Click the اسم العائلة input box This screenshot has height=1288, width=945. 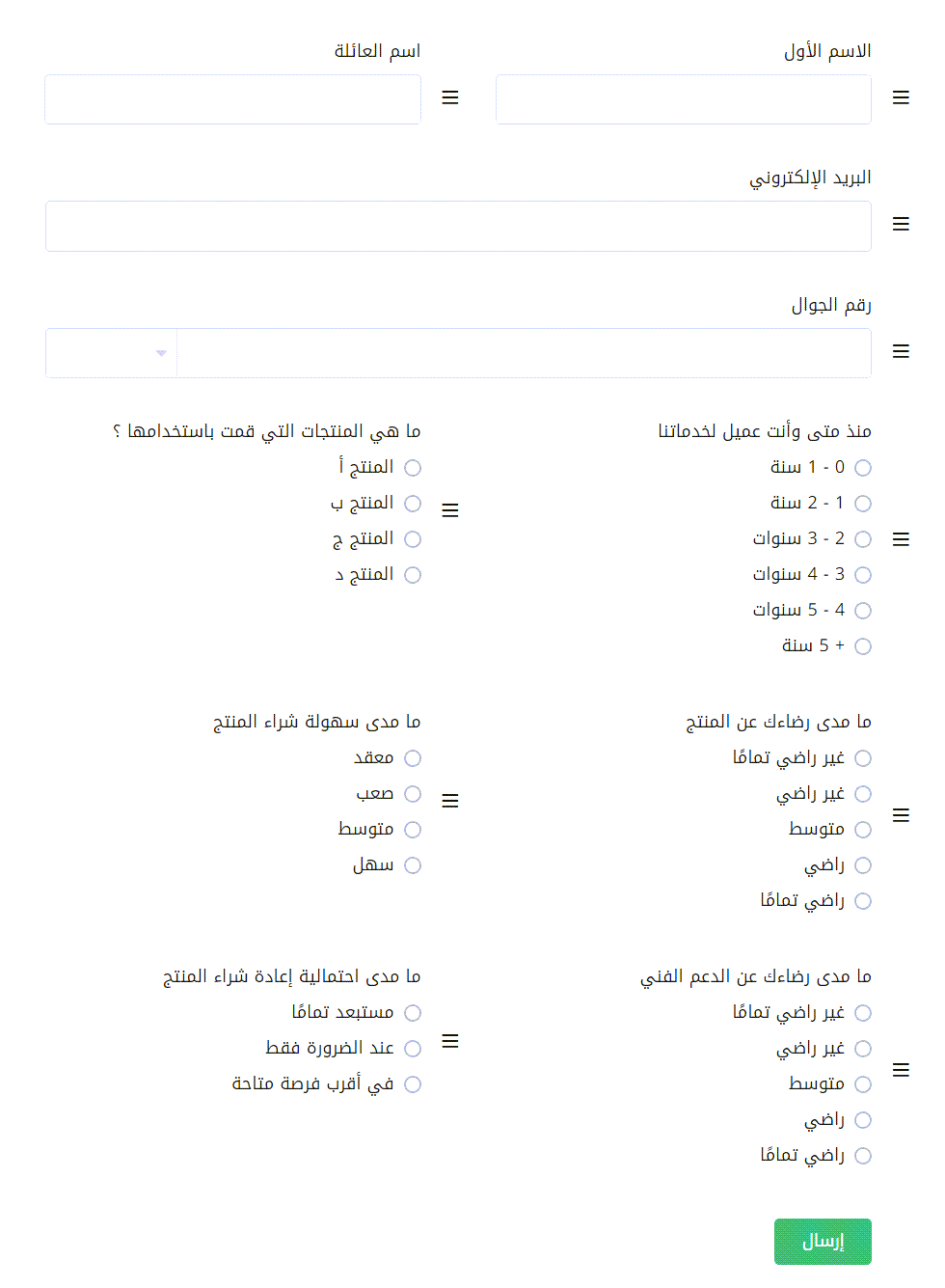232,99
